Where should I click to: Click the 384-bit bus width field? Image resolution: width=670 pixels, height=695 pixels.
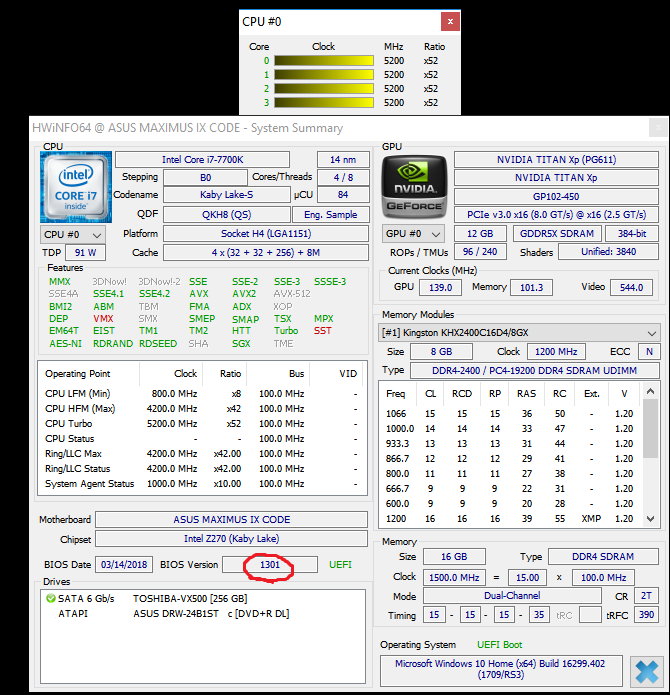coord(632,234)
